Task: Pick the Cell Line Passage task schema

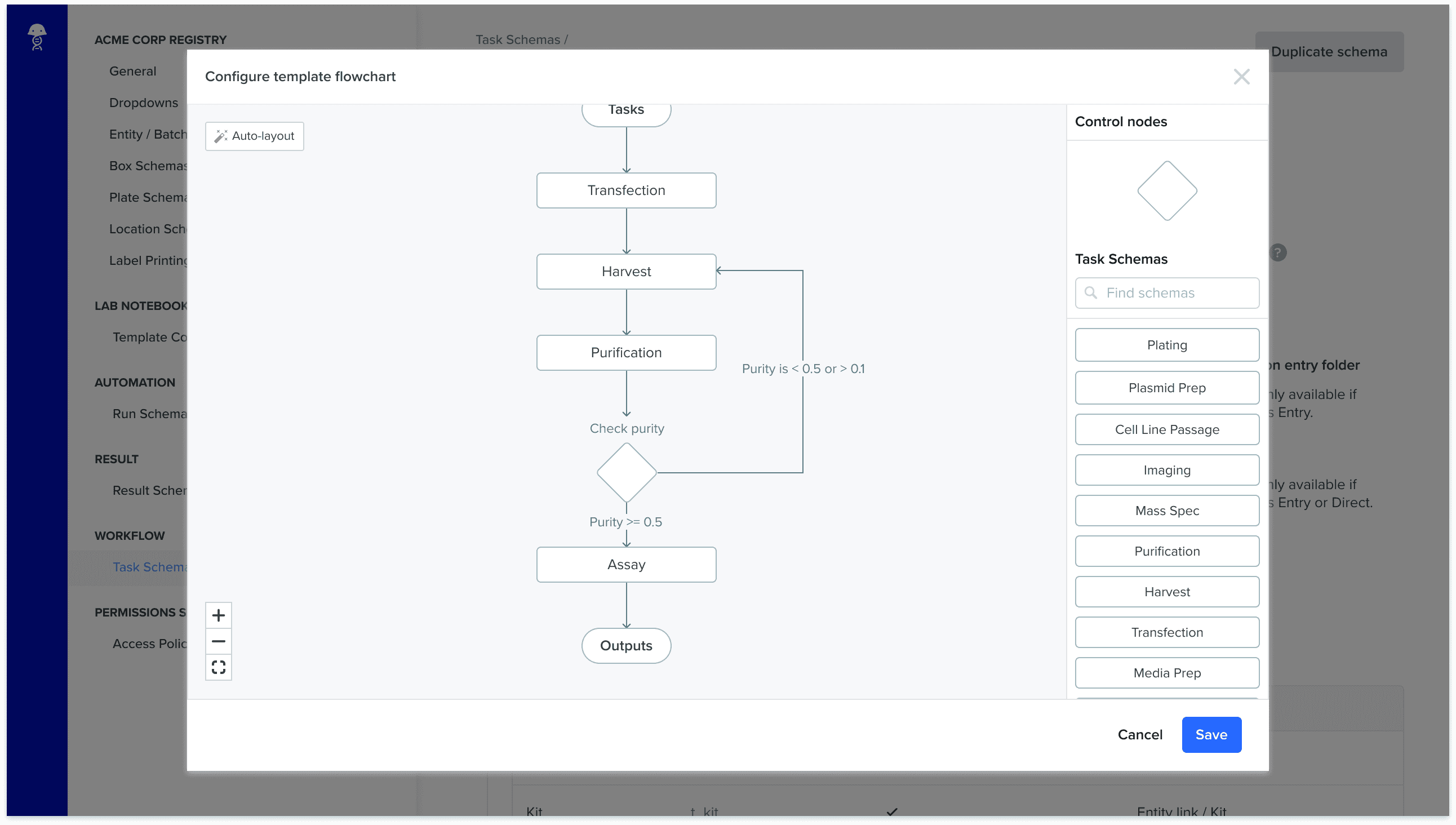Action: (1167, 429)
